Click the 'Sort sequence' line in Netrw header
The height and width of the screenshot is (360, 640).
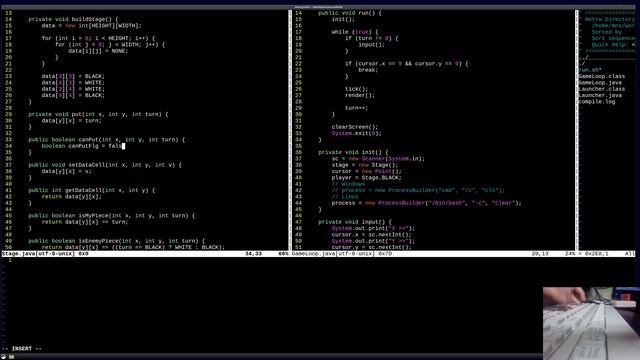(x=613, y=38)
